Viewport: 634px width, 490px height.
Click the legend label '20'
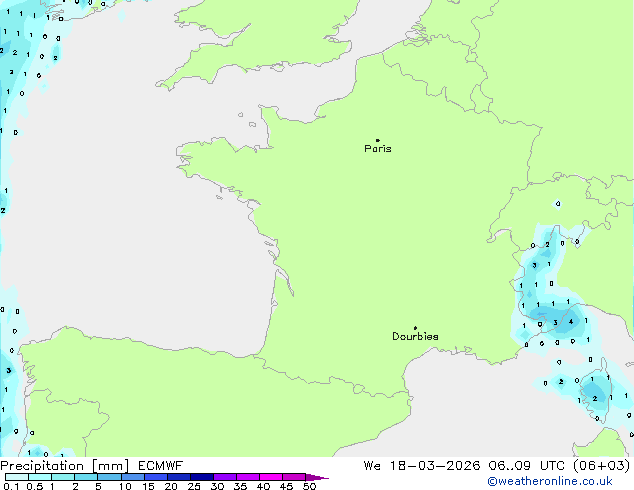coord(171,486)
